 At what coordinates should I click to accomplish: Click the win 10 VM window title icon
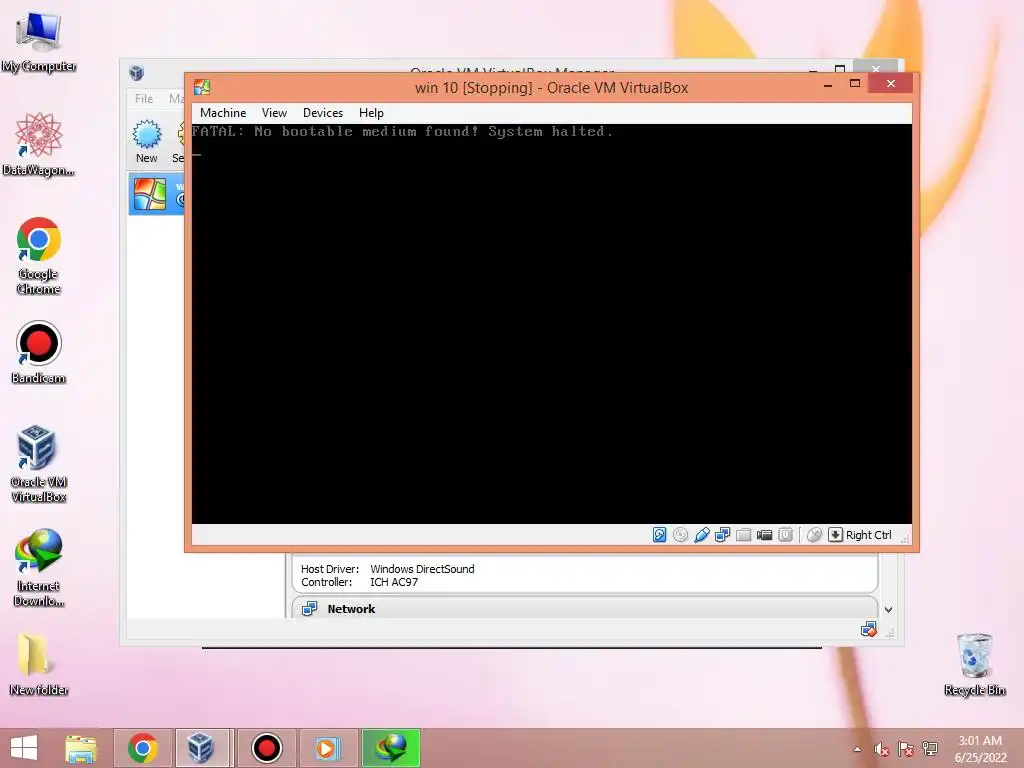pyautogui.click(x=202, y=87)
